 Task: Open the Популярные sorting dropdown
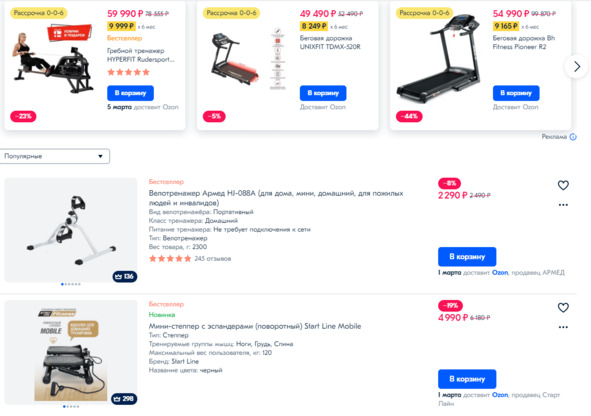point(55,156)
